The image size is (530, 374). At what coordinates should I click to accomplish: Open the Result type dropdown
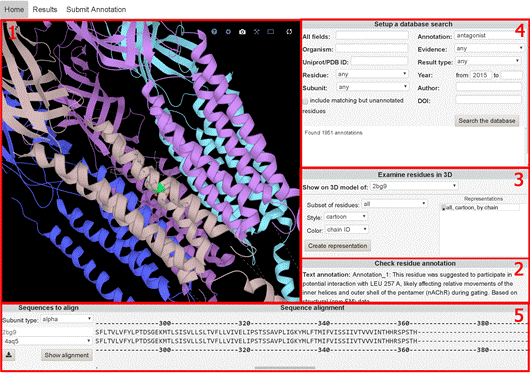(487, 62)
